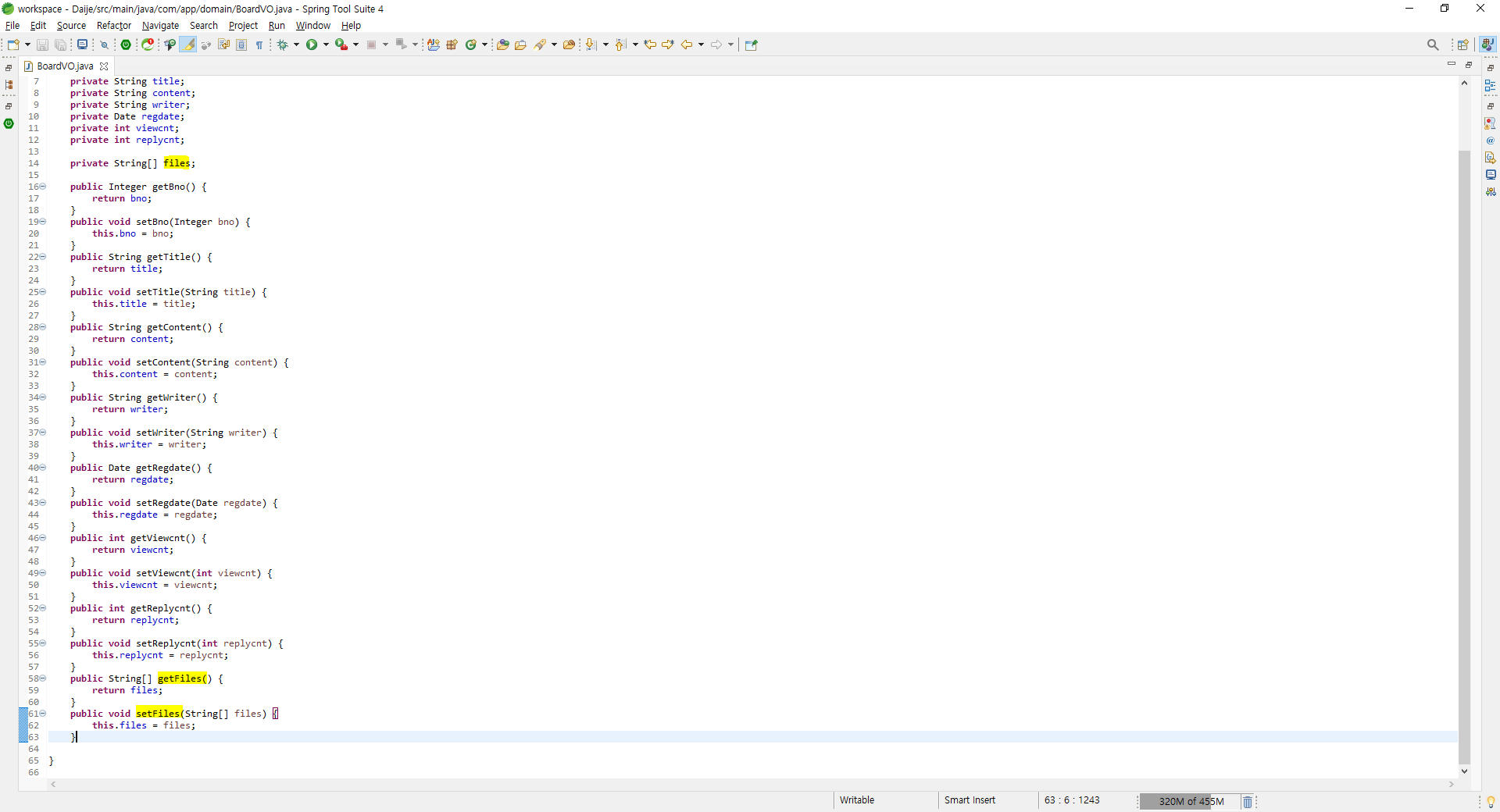The width and height of the screenshot is (1500, 812).
Task: Open the External Tools dropdown arrow
Action: click(x=356, y=45)
